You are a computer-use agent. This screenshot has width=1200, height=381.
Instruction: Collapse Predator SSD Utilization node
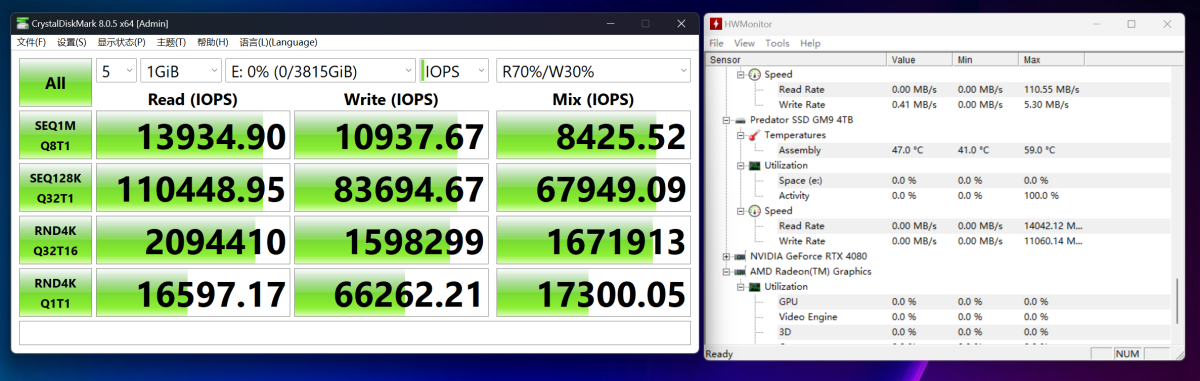pos(741,165)
